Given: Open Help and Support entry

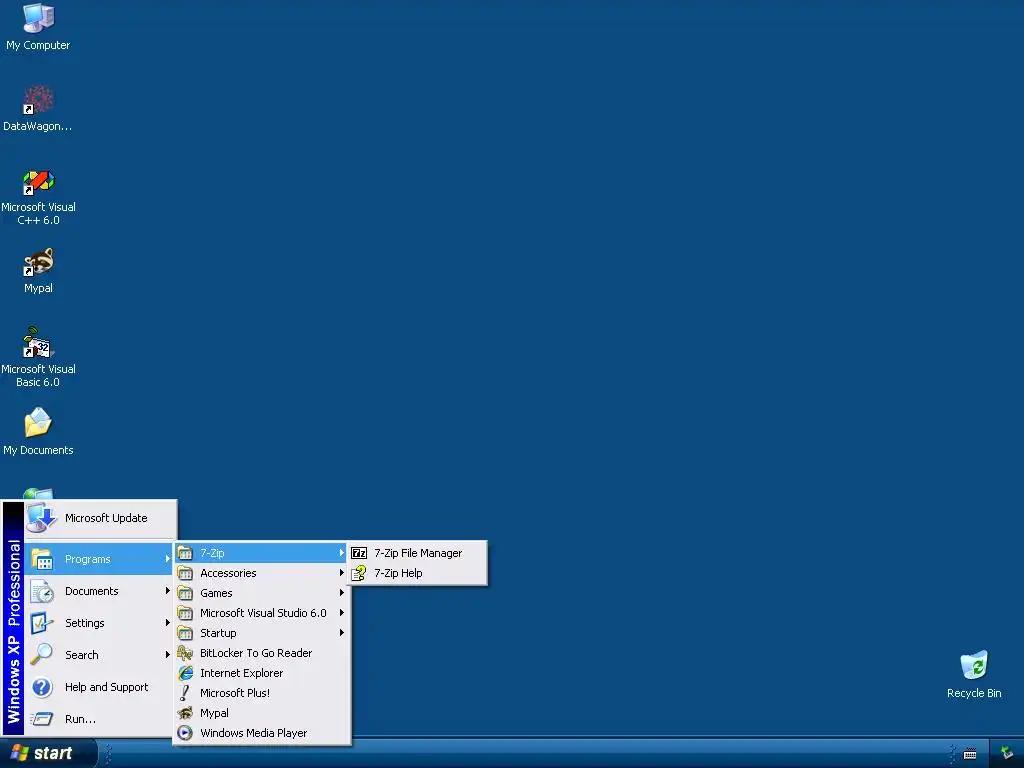Looking at the screenshot, I should click(x=100, y=687).
